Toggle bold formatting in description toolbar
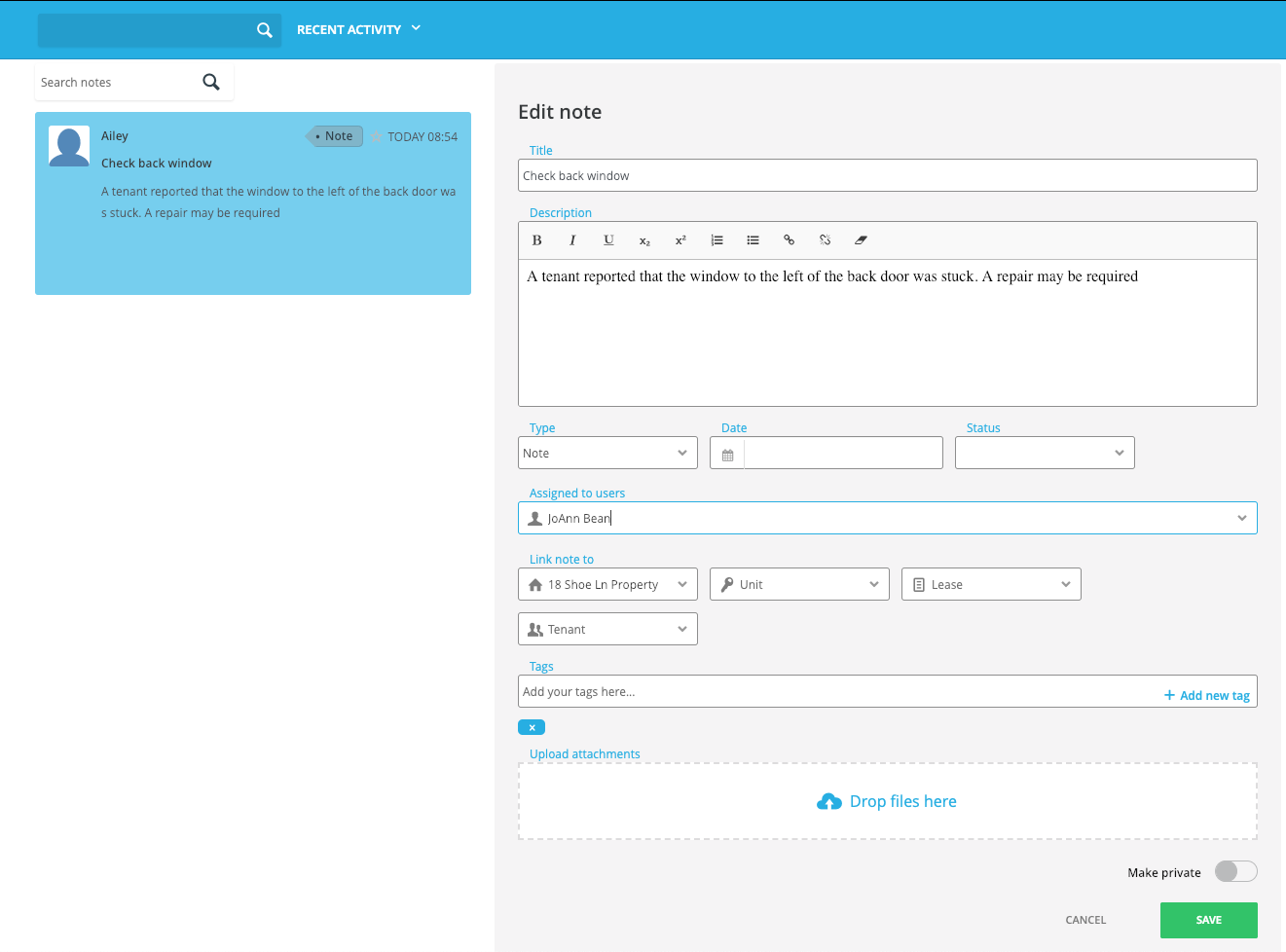 [536, 240]
